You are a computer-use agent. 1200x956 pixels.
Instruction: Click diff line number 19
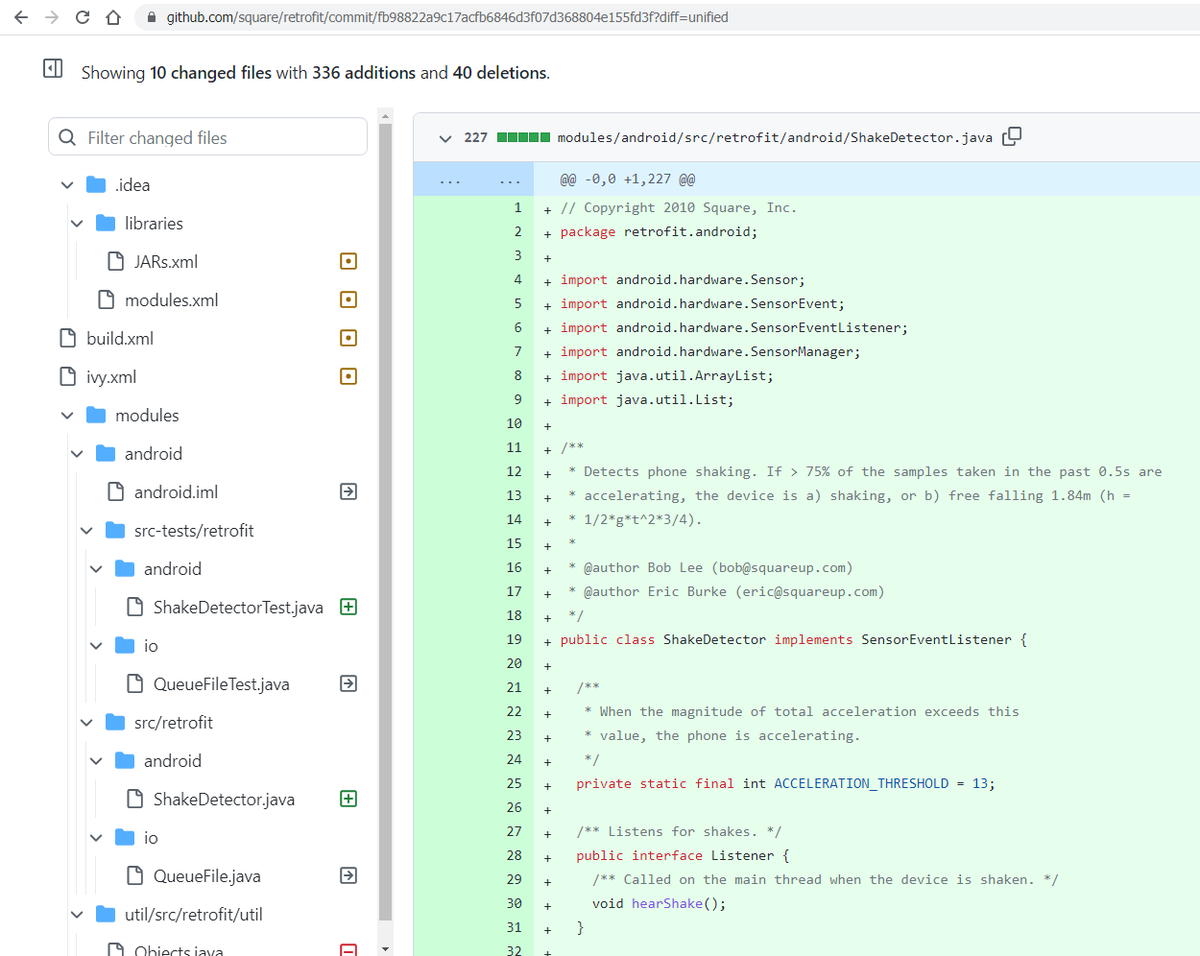[x=514, y=639]
